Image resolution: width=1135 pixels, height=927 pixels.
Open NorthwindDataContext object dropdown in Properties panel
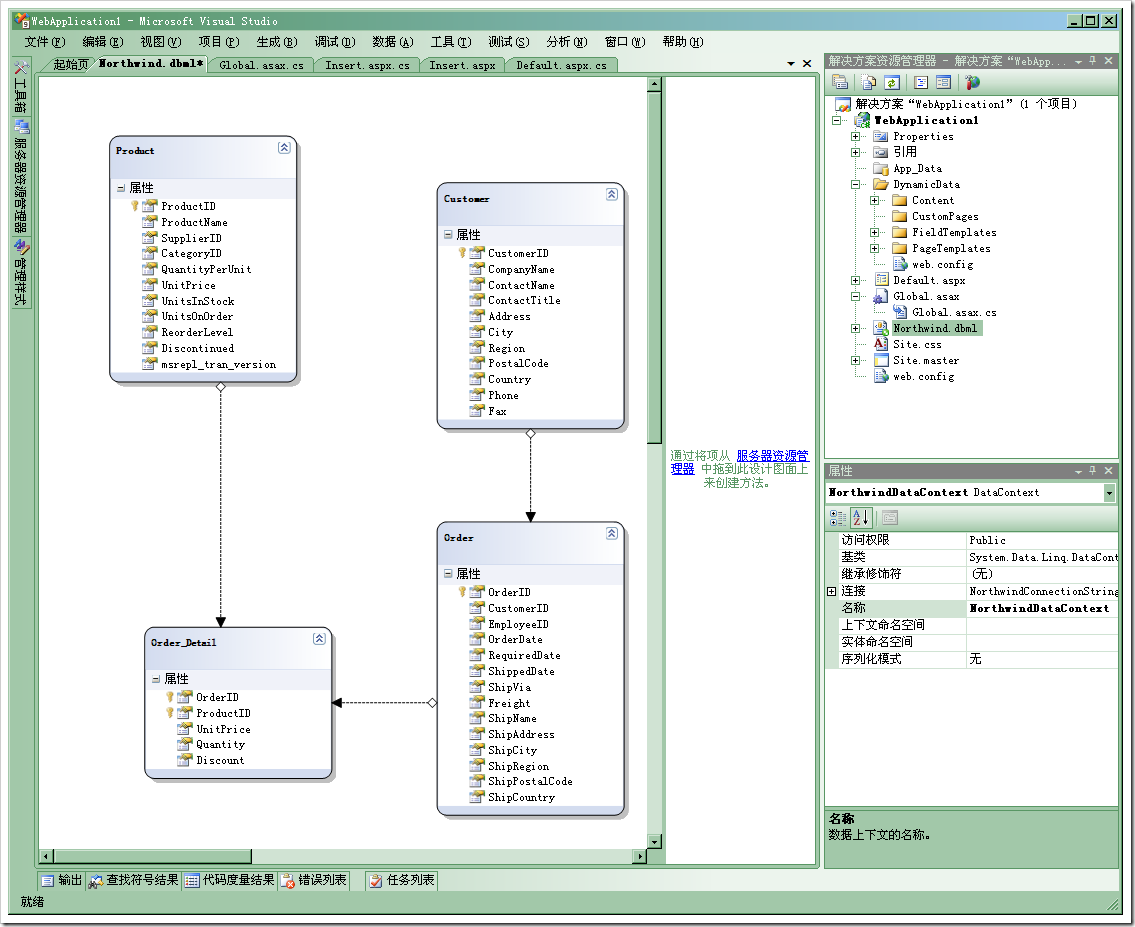click(1109, 493)
